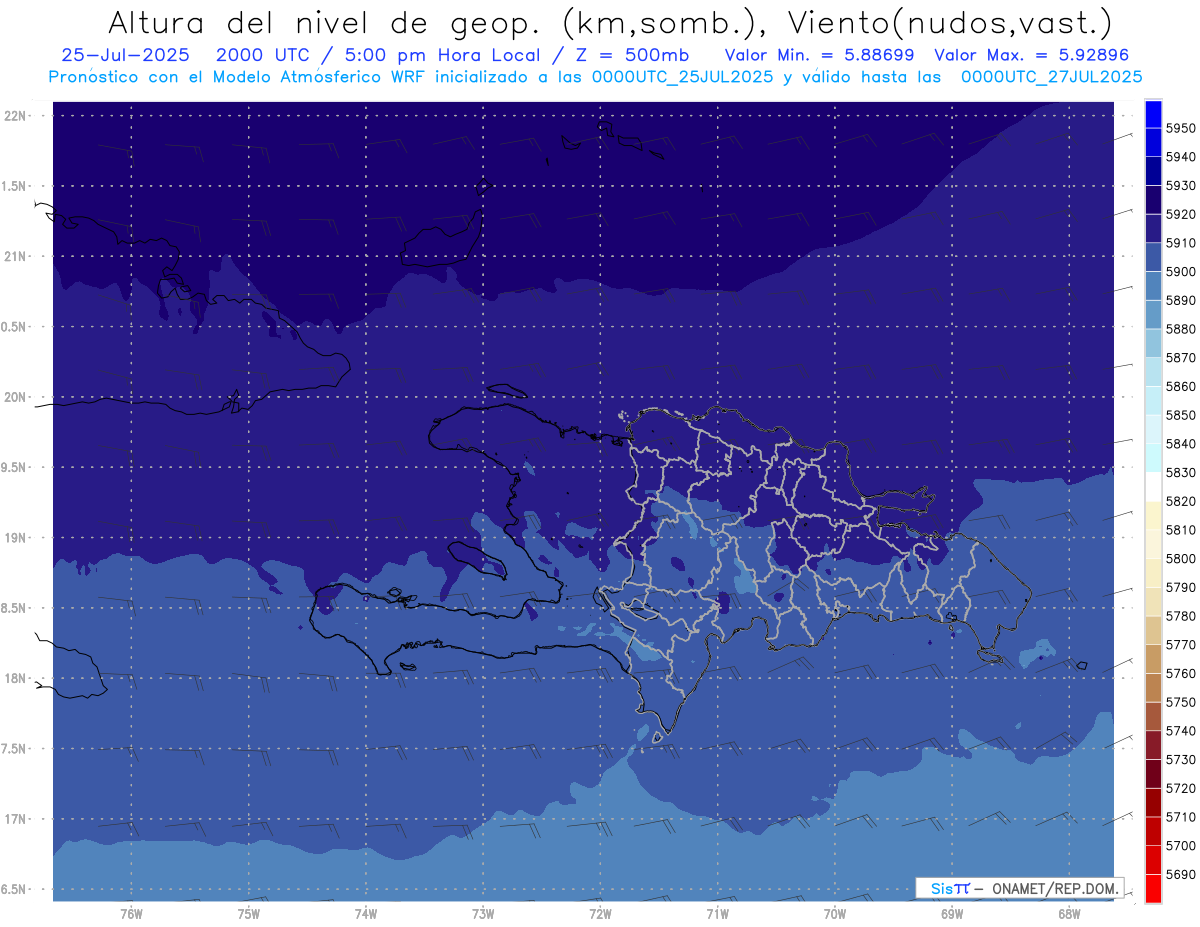The height and width of the screenshot is (927, 1200).
Task: Pick the bright blue legend swatch above 5950
Action: [x=1153, y=113]
